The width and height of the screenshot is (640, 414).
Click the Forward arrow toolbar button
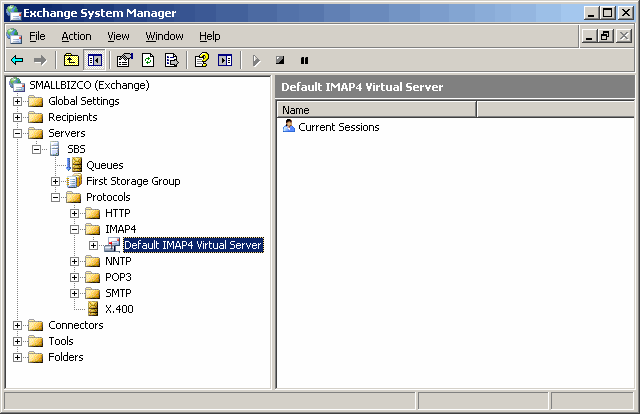pos(40,60)
